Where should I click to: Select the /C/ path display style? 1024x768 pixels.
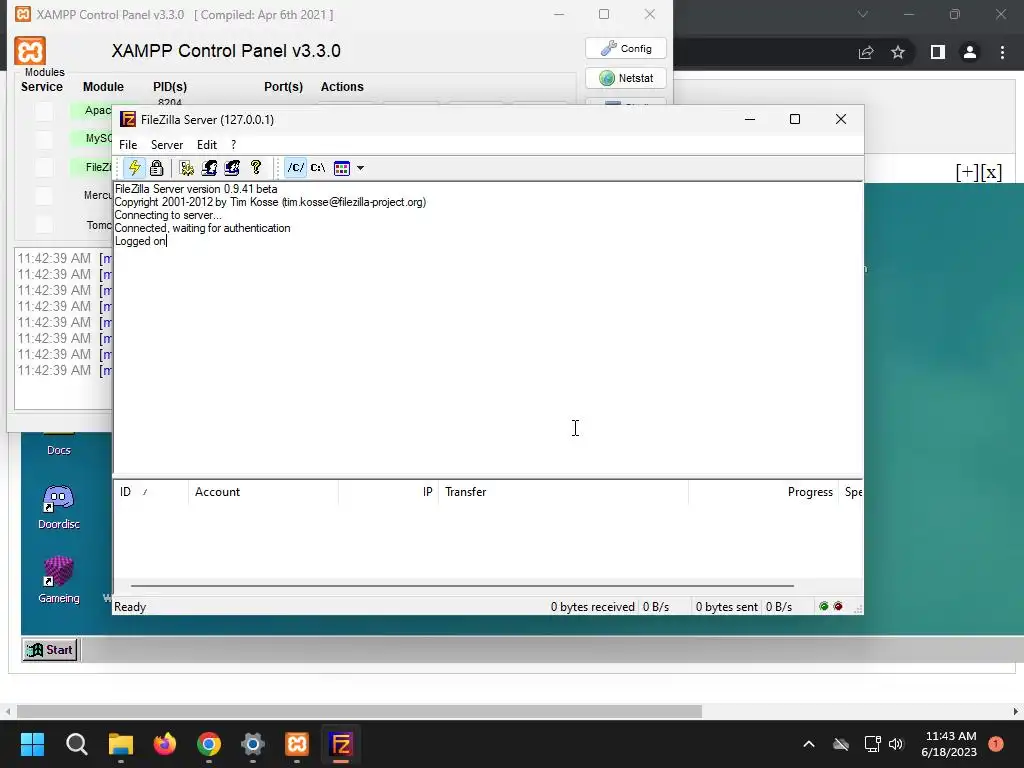(296, 168)
